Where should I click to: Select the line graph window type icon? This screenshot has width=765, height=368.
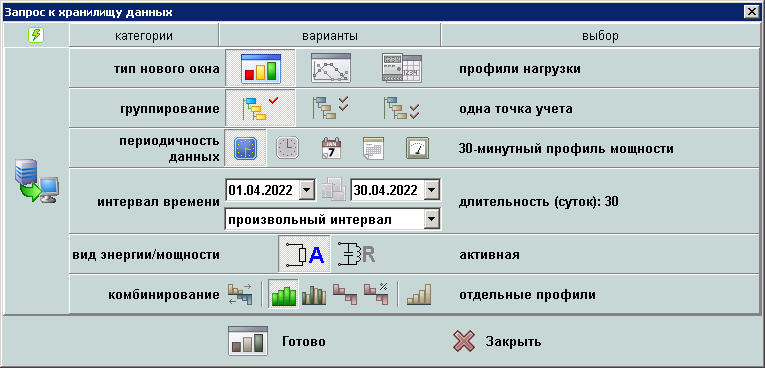pos(331,68)
